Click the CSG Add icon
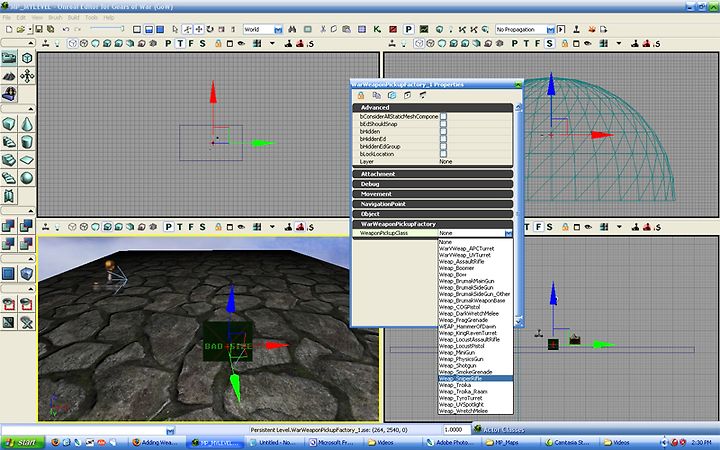Viewport: 720px width, 450px height. 9,225
